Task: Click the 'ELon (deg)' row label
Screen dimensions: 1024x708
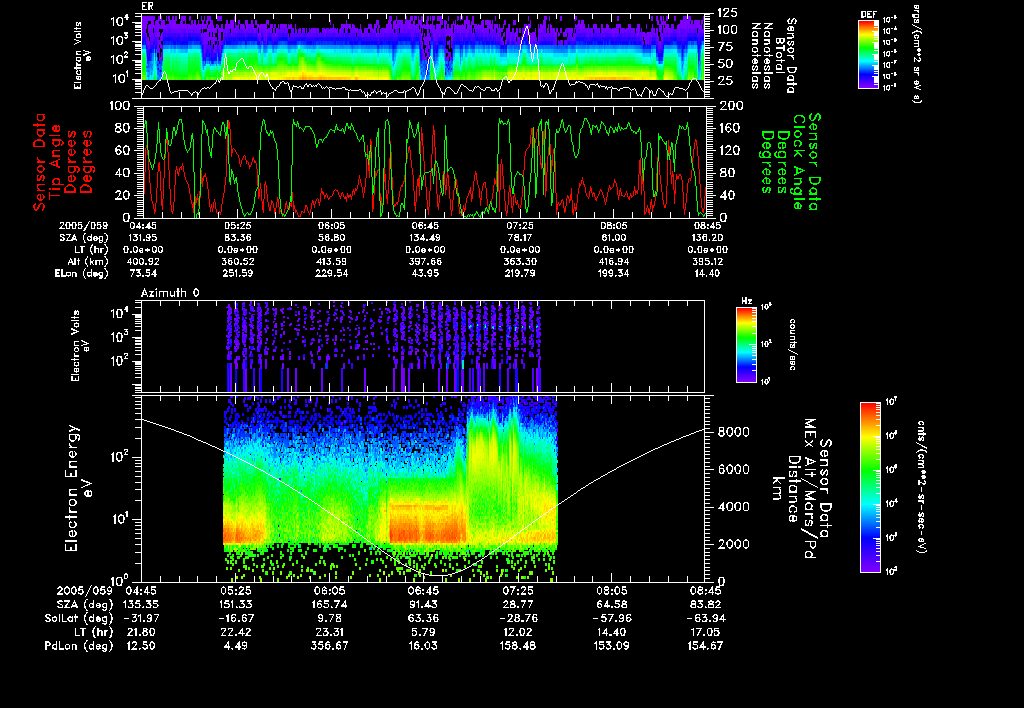Action: pos(82,273)
